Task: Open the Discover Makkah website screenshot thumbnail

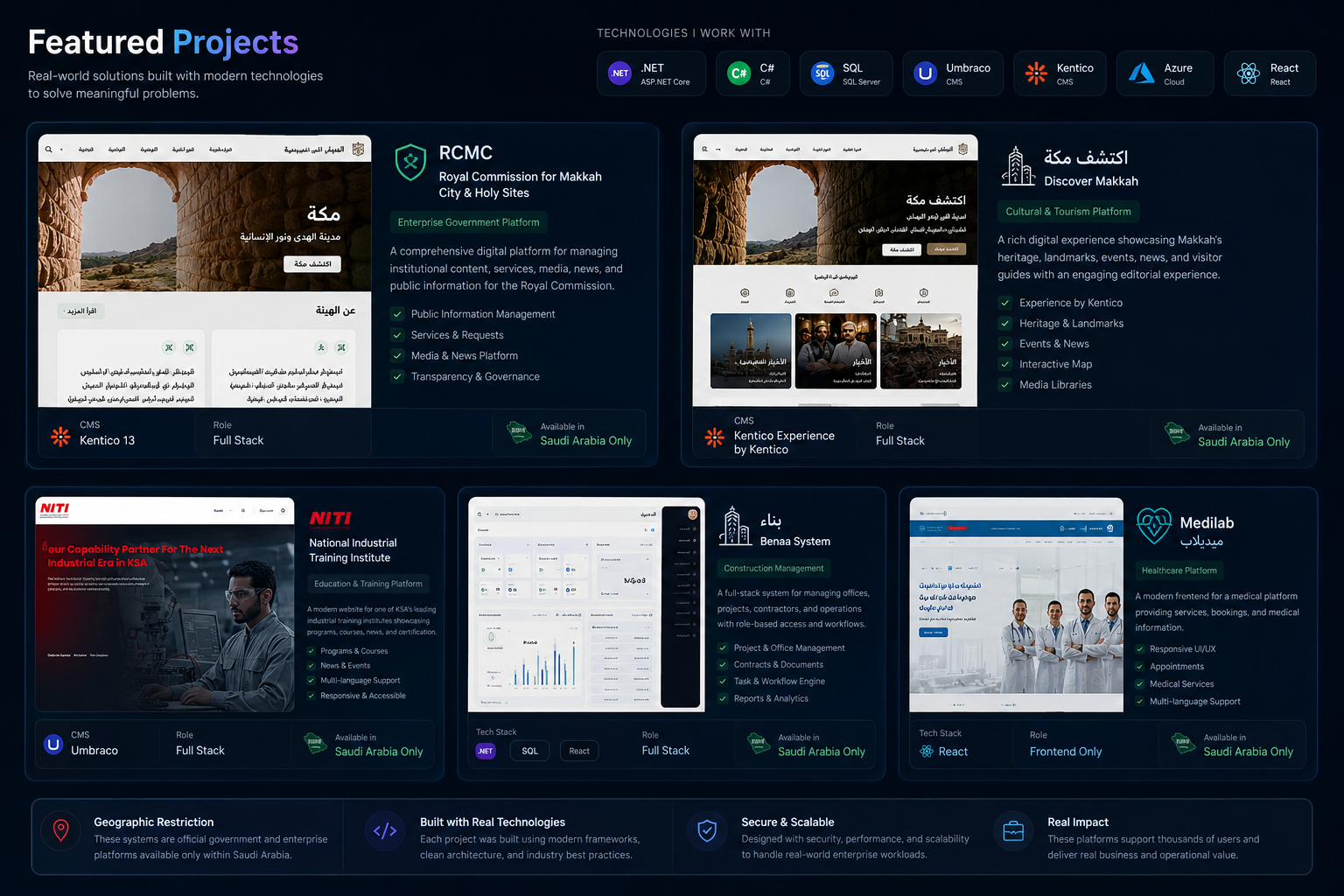Action: pyautogui.click(x=836, y=270)
